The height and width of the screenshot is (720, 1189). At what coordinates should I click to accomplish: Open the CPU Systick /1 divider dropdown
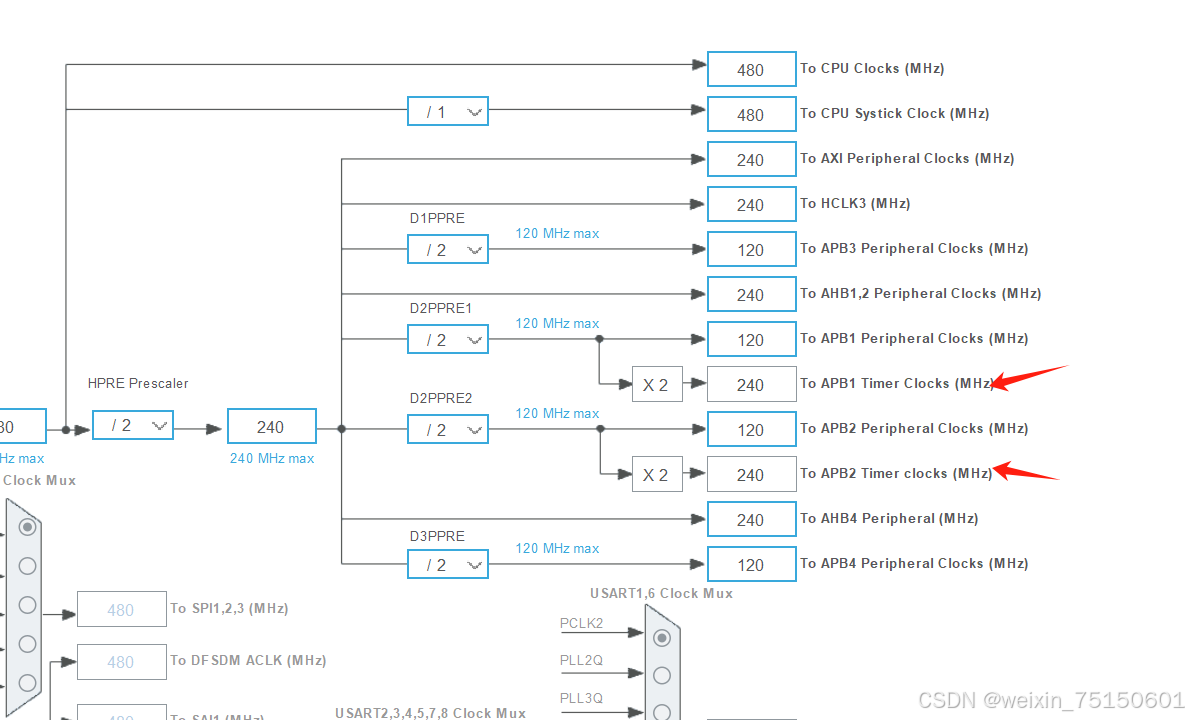coord(447,111)
